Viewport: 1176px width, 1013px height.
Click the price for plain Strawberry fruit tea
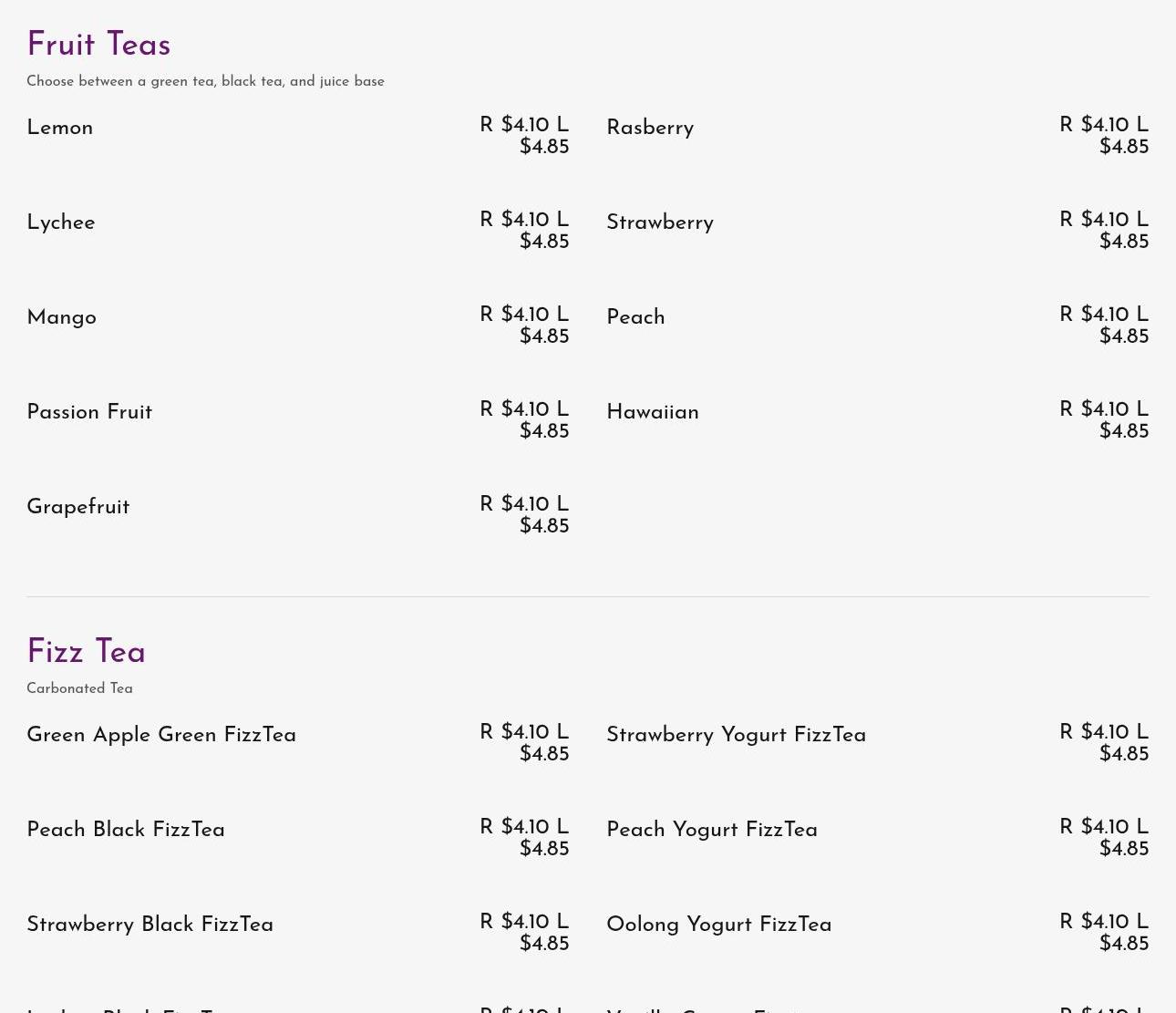pyautogui.click(x=1104, y=231)
